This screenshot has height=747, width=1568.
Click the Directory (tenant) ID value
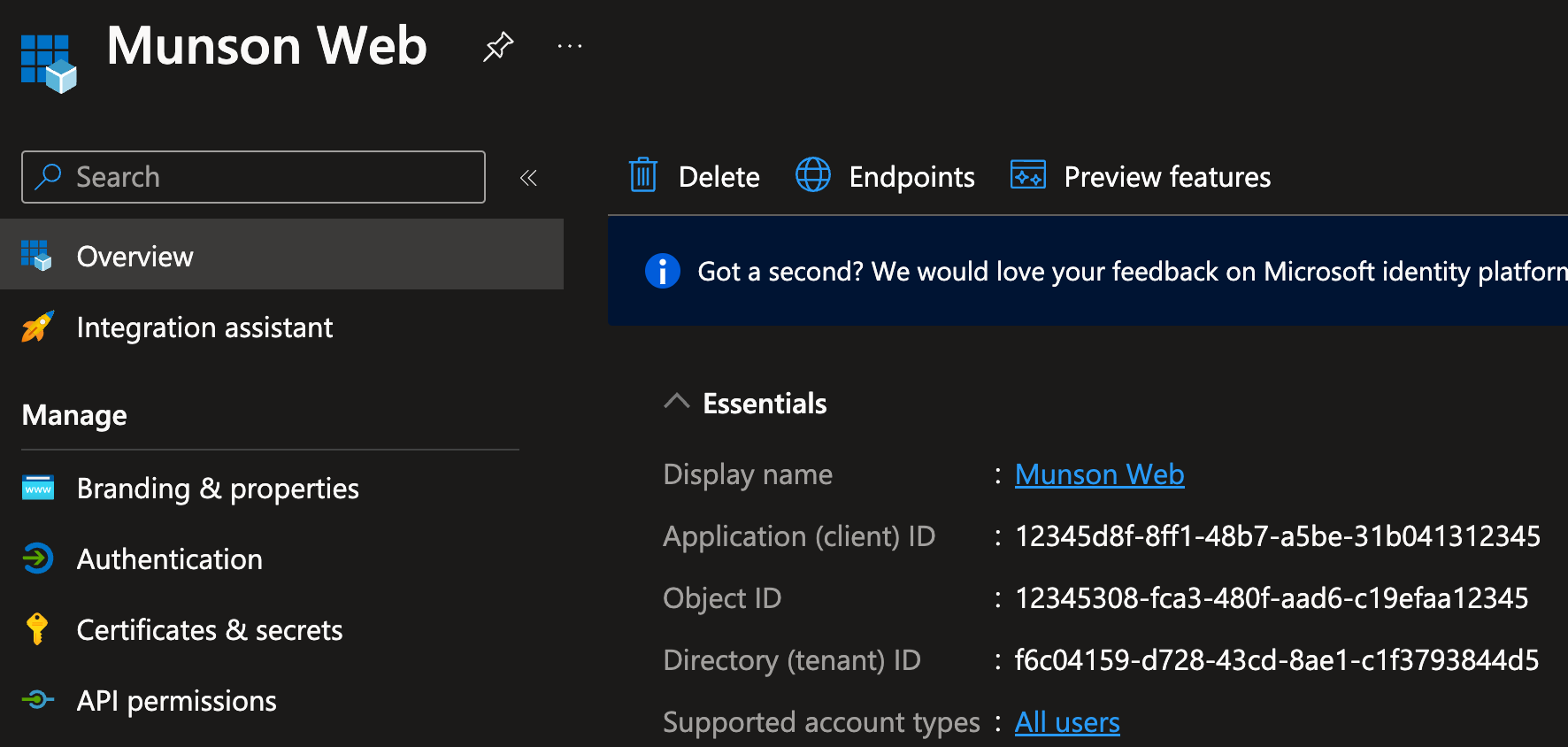[1277, 660]
